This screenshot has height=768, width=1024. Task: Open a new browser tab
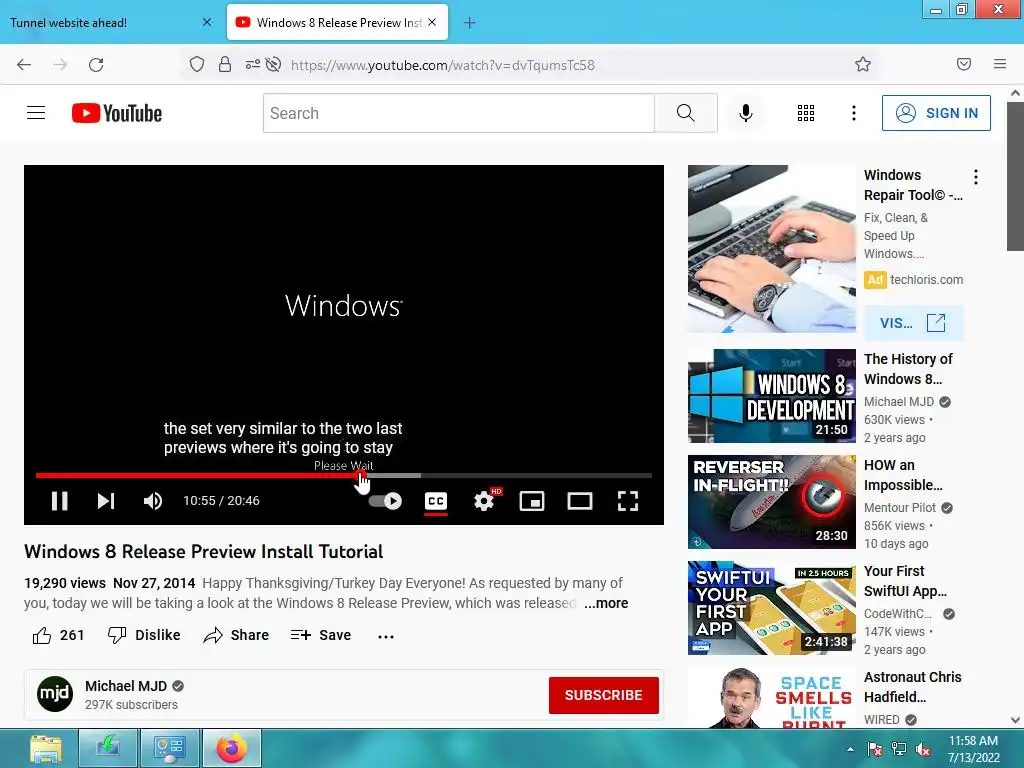[470, 23]
